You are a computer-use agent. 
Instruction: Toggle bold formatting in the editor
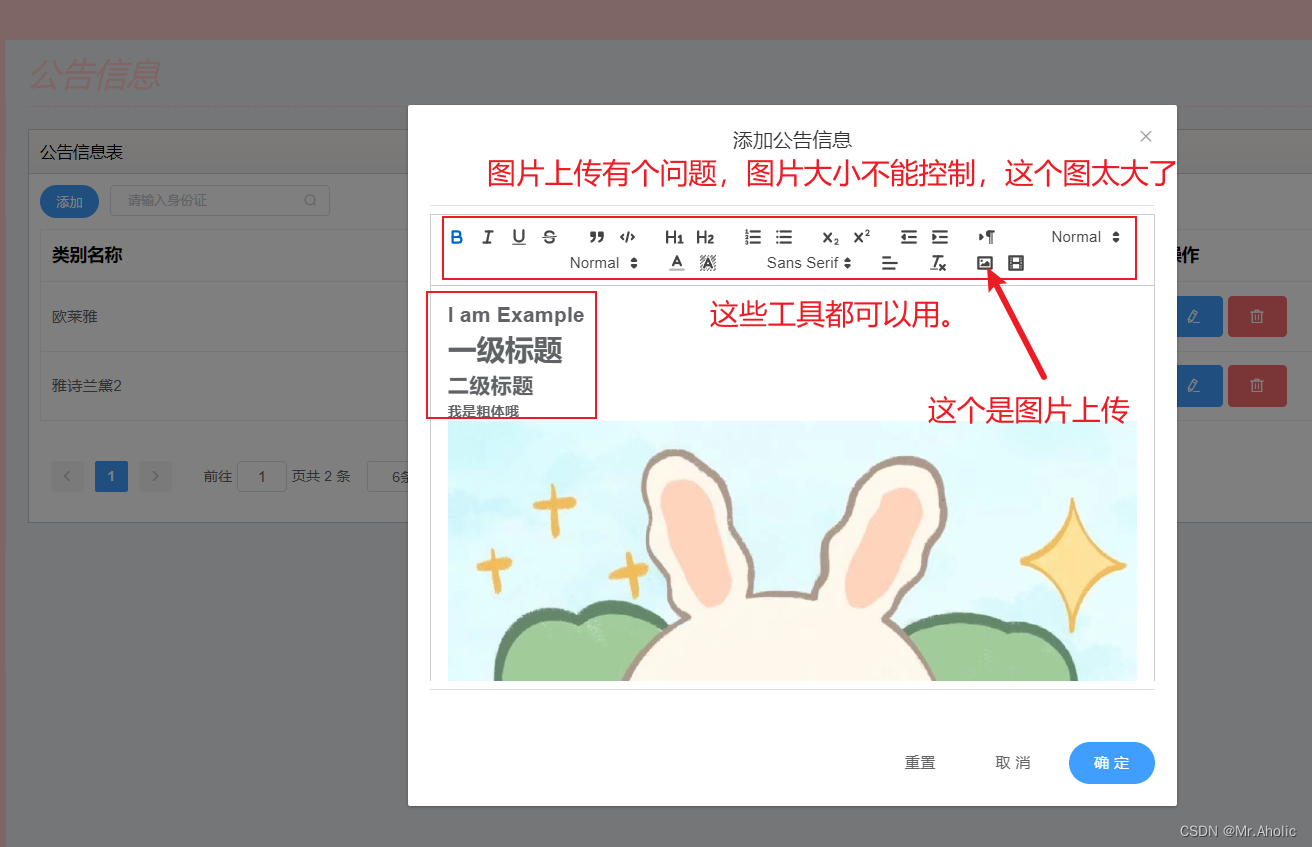457,237
